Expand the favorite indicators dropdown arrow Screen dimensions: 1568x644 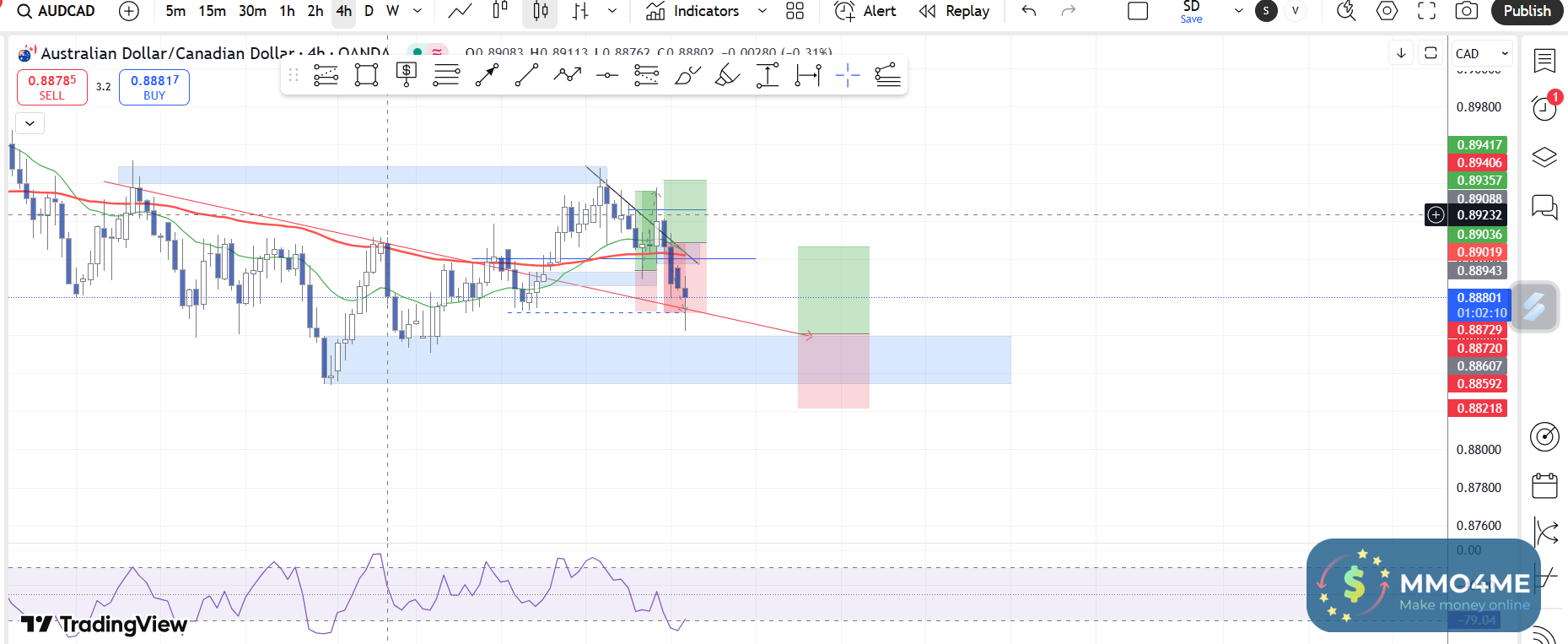point(762,11)
